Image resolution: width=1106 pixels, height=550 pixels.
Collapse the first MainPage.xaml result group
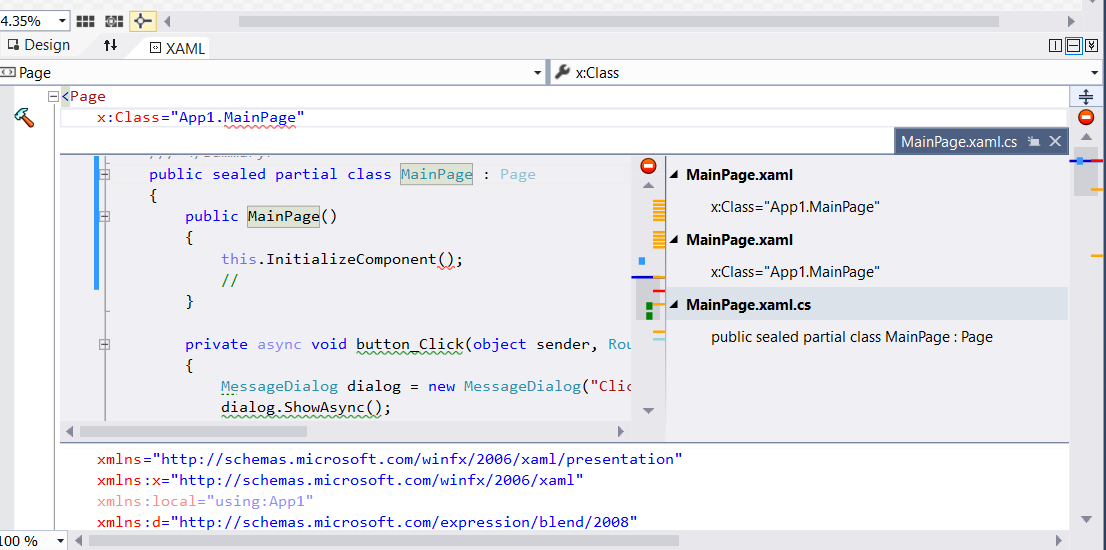point(674,175)
